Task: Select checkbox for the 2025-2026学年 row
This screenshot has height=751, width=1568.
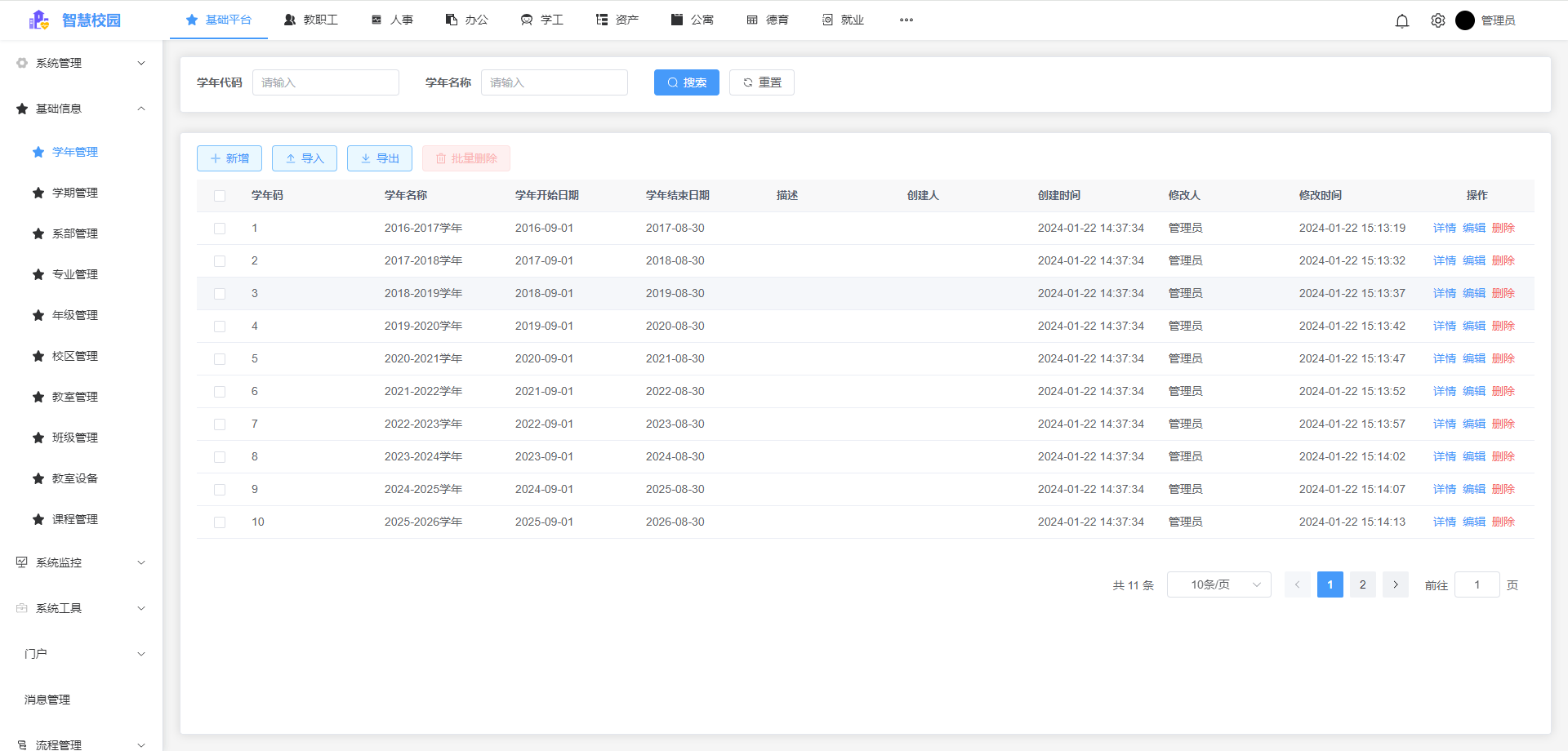Action: [x=220, y=522]
